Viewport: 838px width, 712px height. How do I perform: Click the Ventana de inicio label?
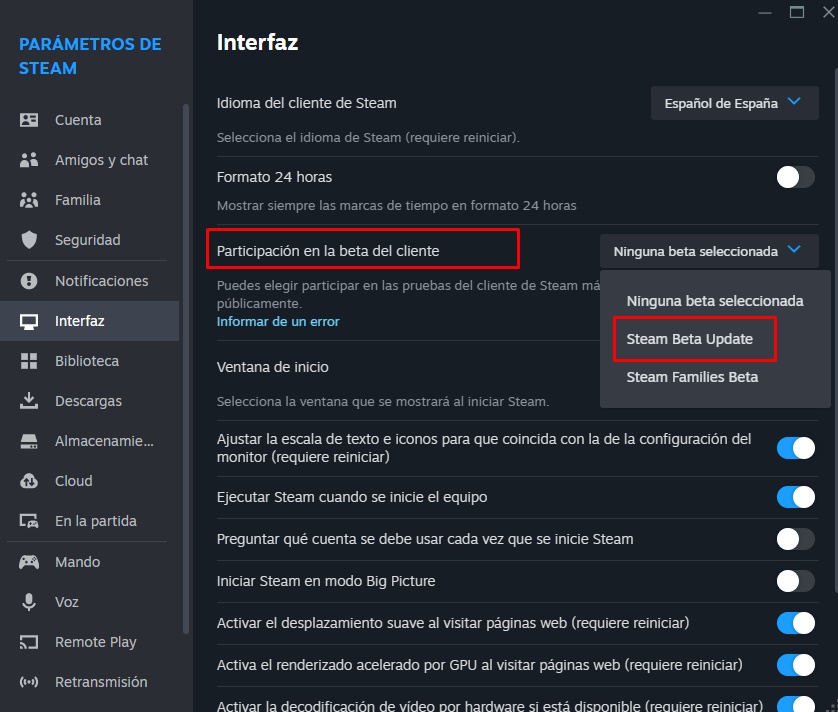point(273,367)
